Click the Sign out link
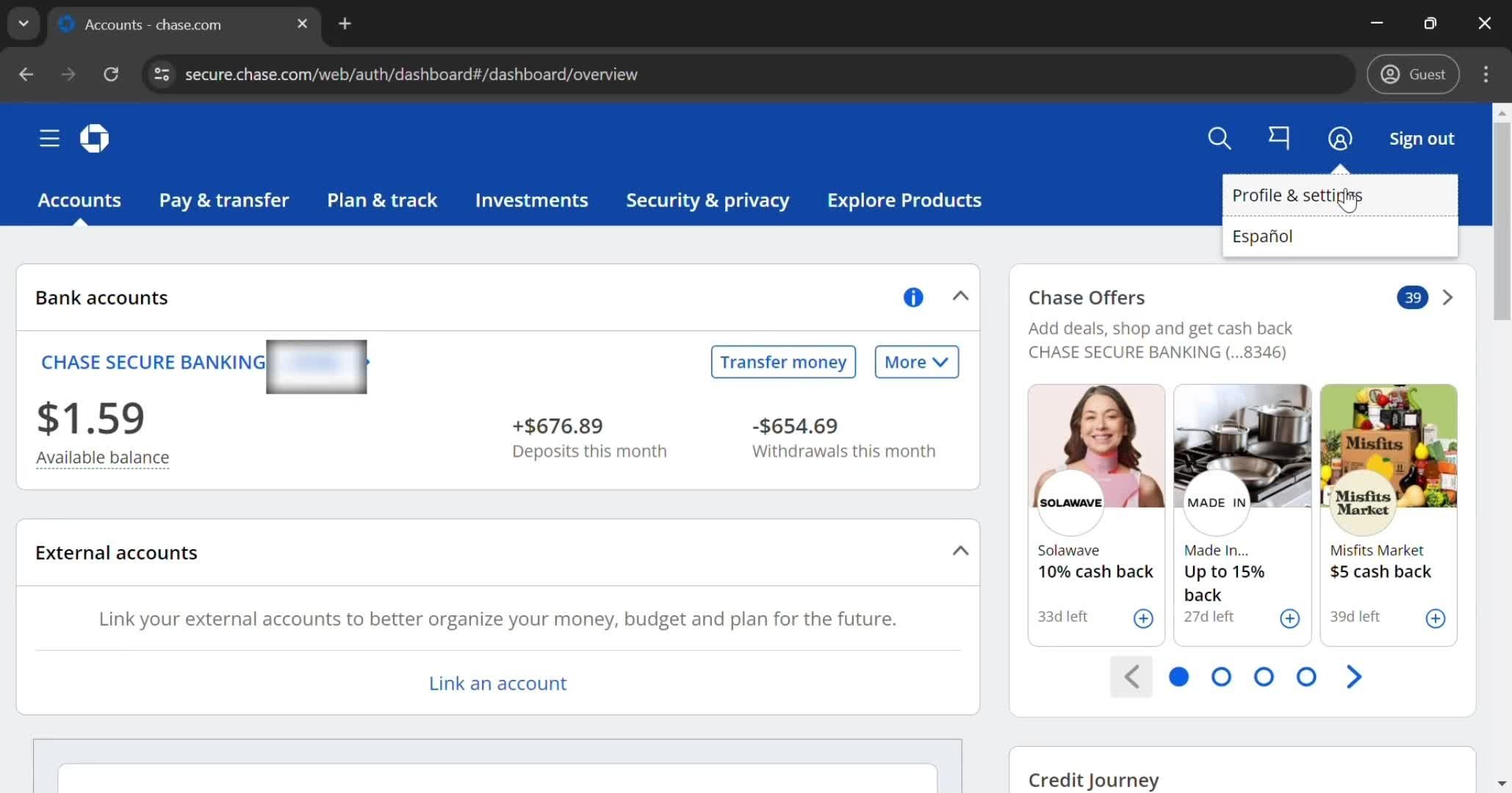Screen dimensions: 1512x793 1422,138
